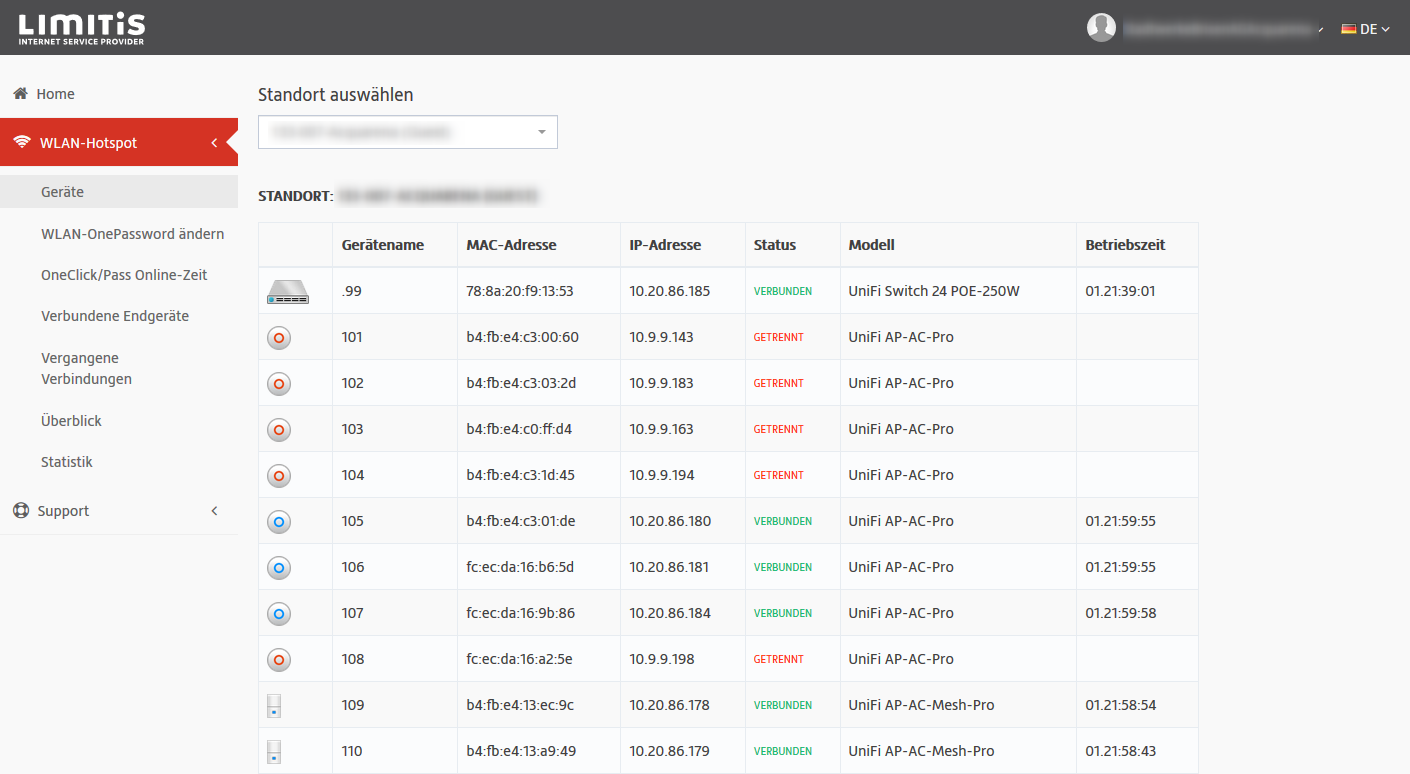The height and width of the screenshot is (774, 1410).
Task: Click the red access point icon for device 101
Action: [x=279, y=338]
